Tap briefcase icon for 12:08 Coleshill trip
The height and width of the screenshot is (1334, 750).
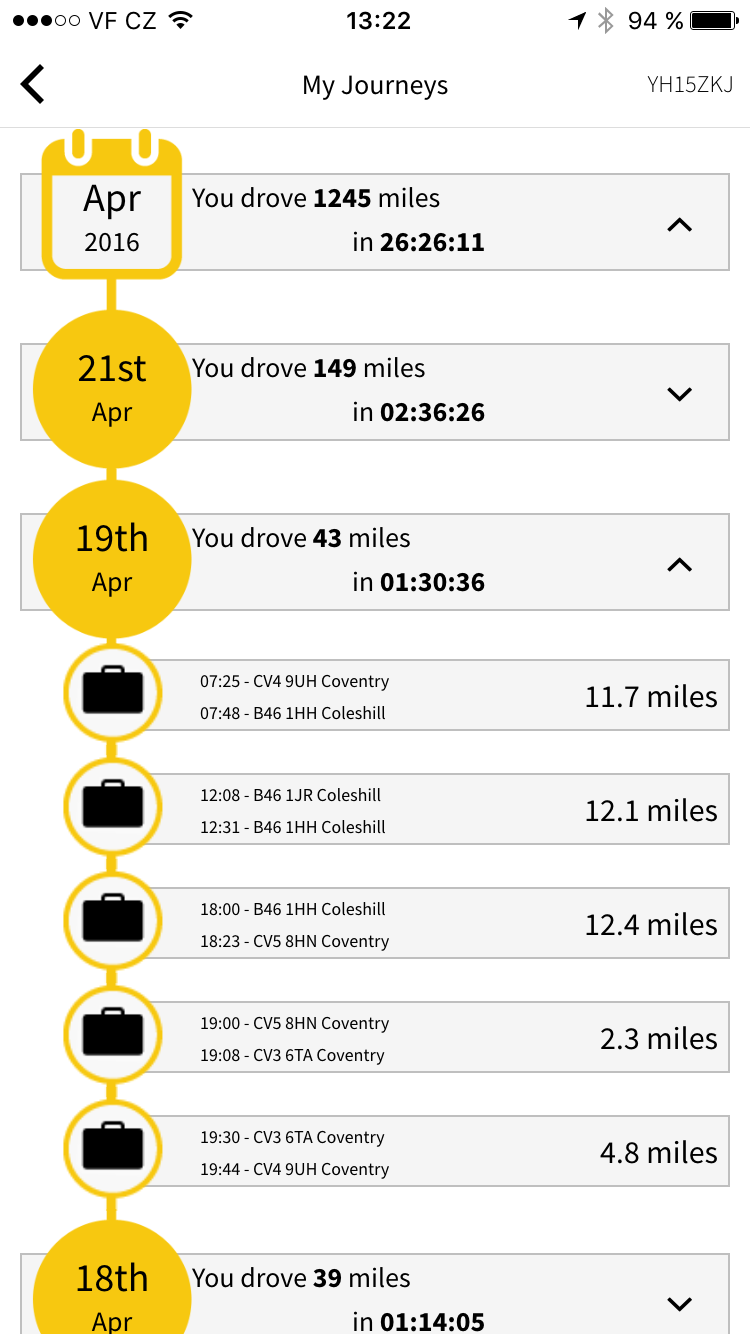click(x=112, y=805)
